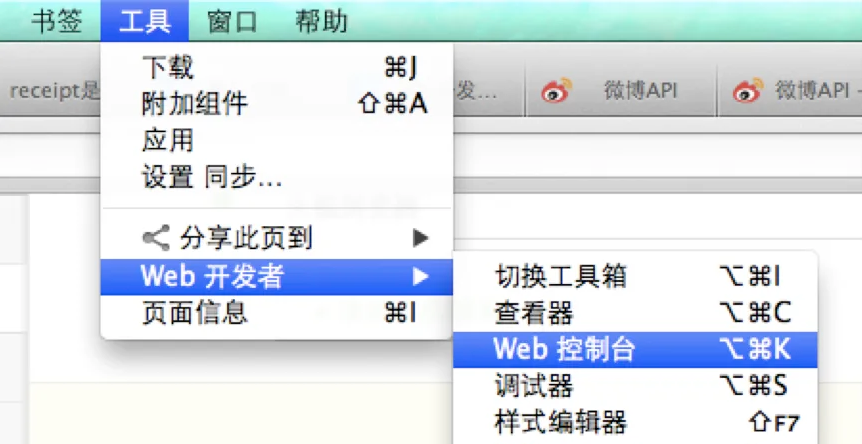The image size is (862, 444).
Task: Click the Weibo logo on the 微博API tab
Action: pyautogui.click(x=557, y=91)
